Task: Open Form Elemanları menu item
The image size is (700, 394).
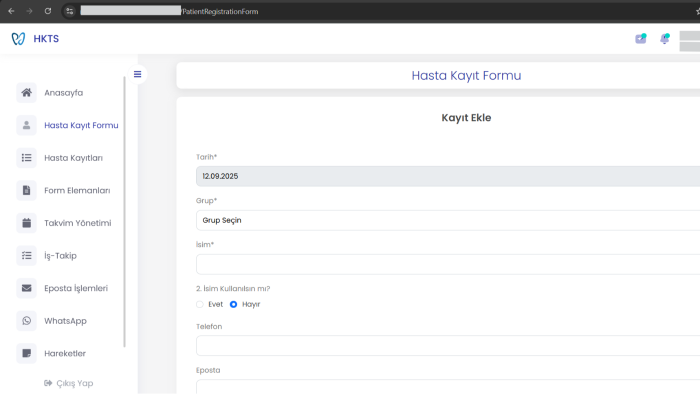Action: 77,191
